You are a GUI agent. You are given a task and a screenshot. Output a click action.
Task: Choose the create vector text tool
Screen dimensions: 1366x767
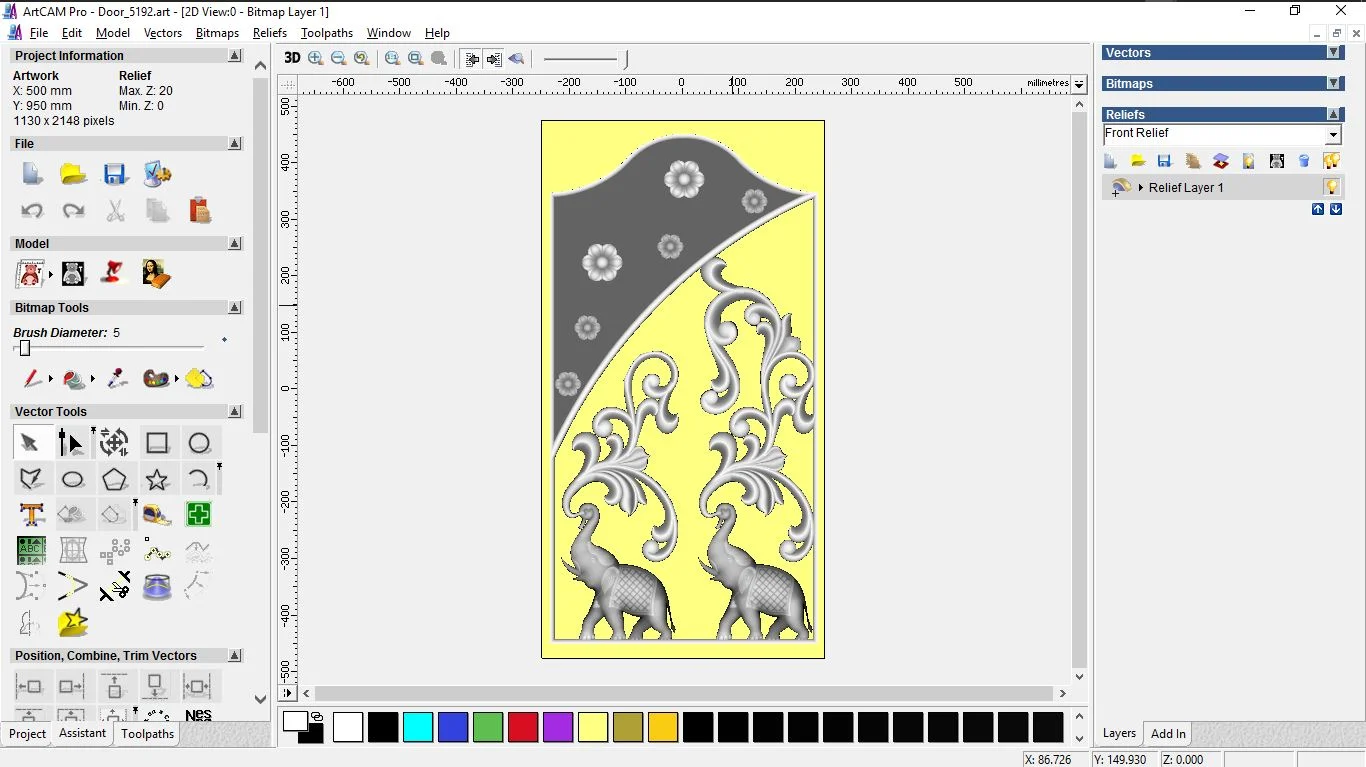pos(31,515)
